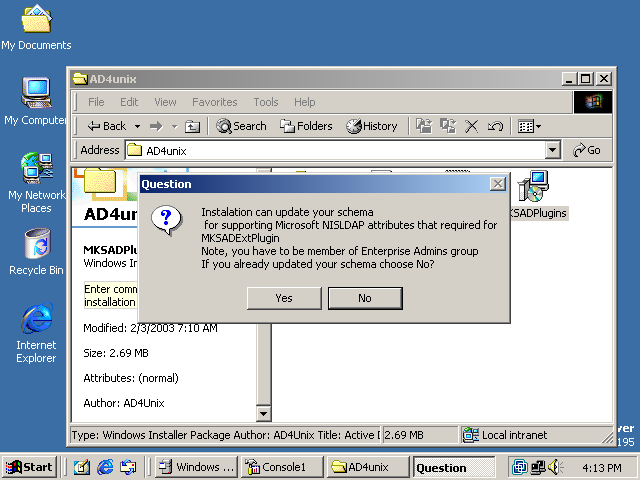Click 'Size: 2.69 MB' text in info pane
Screen dimensions: 640x480
(116, 353)
